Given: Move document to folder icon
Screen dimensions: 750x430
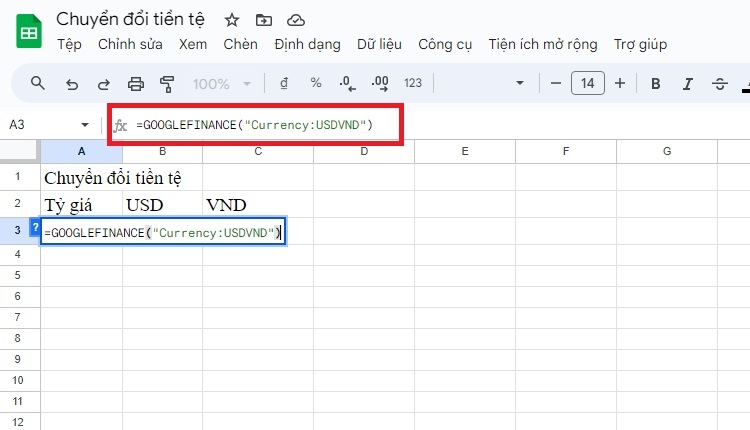Looking at the screenshot, I should click(x=264, y=20).
